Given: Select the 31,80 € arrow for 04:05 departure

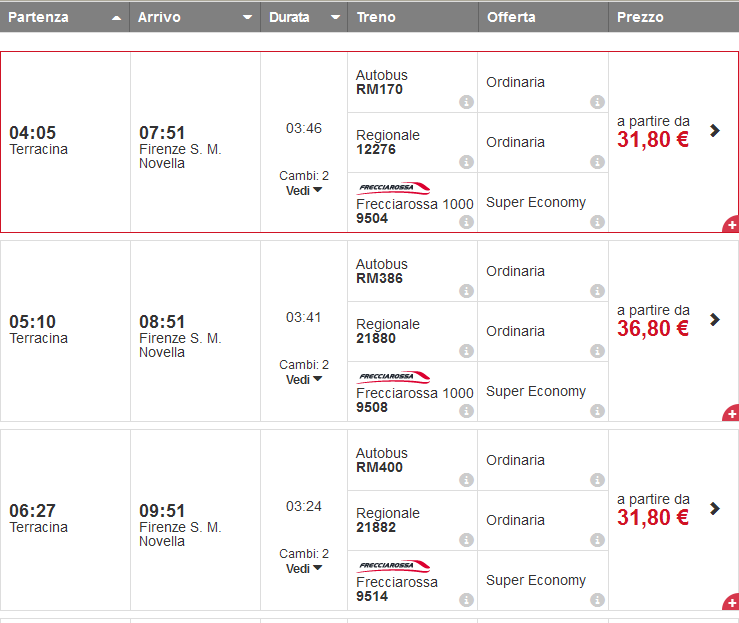Looking at the screenshot, I should pyautogui.click(x=714, y=130).
